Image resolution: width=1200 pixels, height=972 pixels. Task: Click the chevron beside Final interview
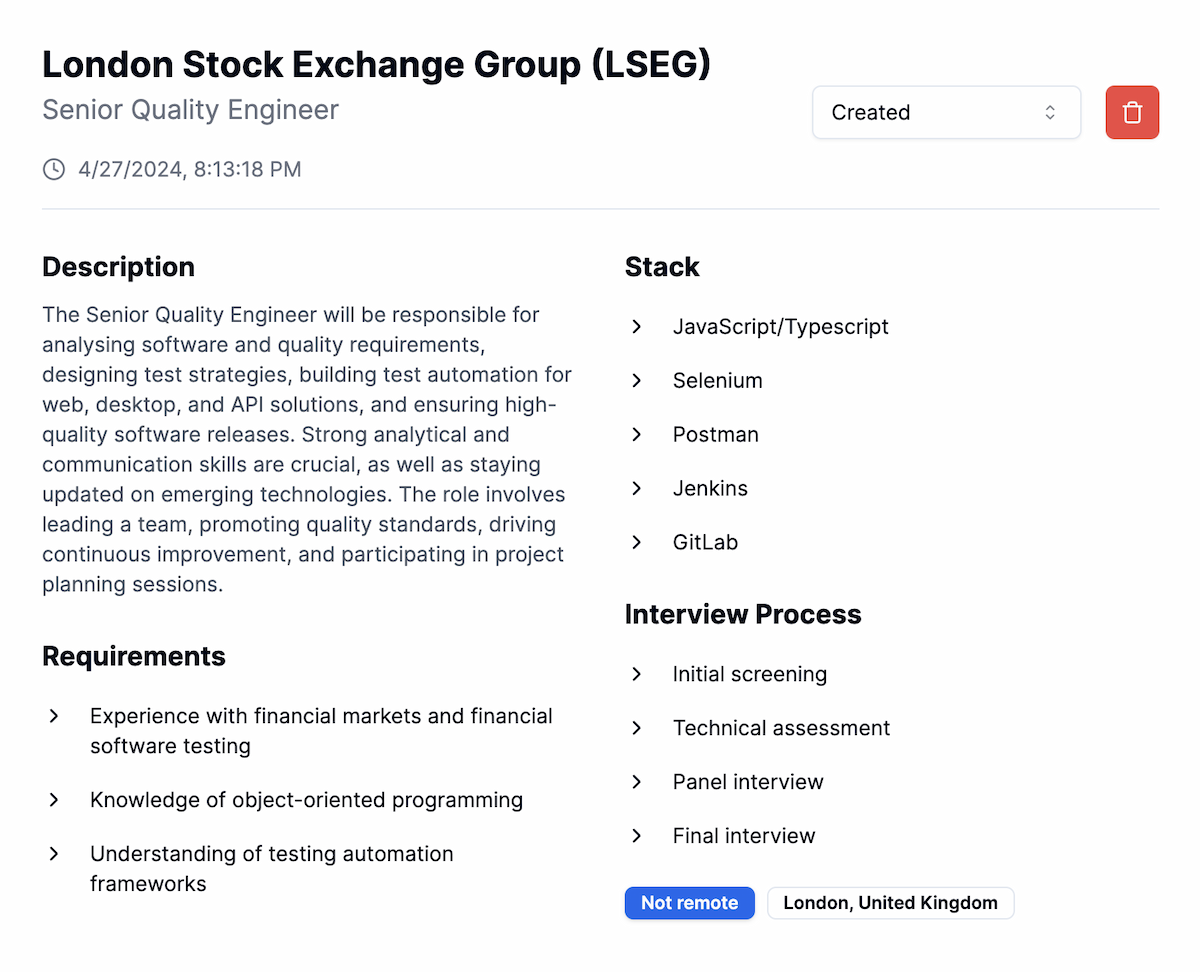[x=637, y=836]
